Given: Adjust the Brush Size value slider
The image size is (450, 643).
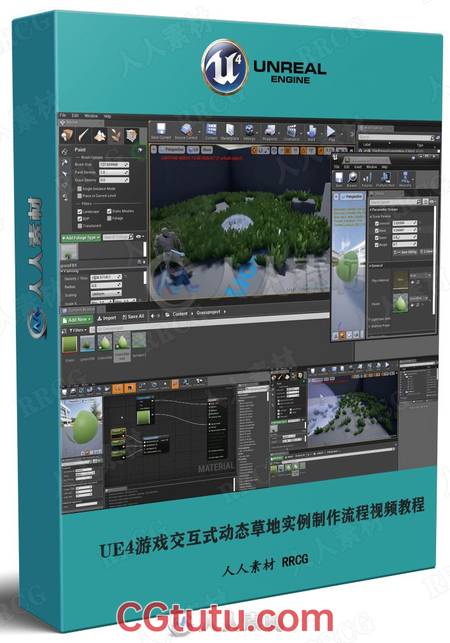Looking at the screenshot, I should 114,164.
